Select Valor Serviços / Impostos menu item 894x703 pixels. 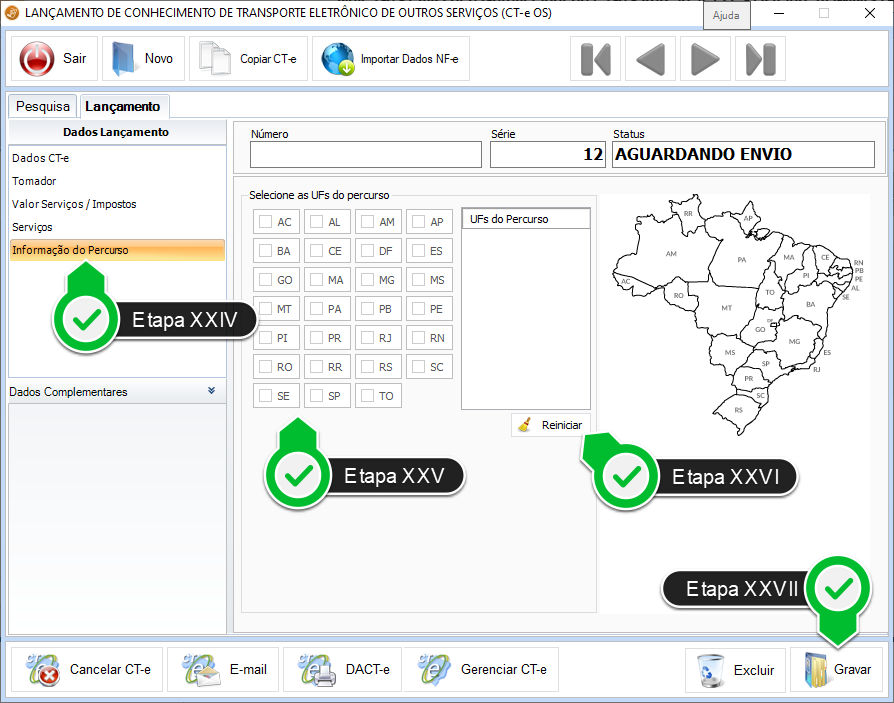pos(74,204)
